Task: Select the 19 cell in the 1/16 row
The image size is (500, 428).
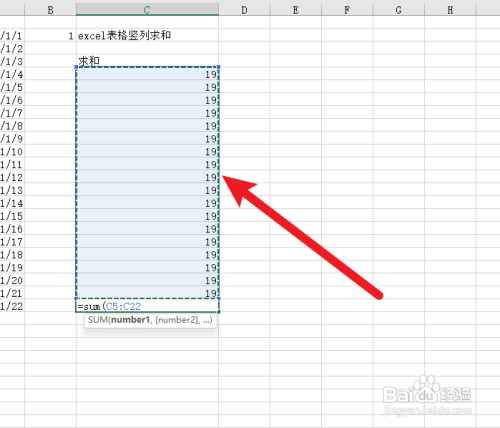Action: pyautogui.click(x=147, y=229)
